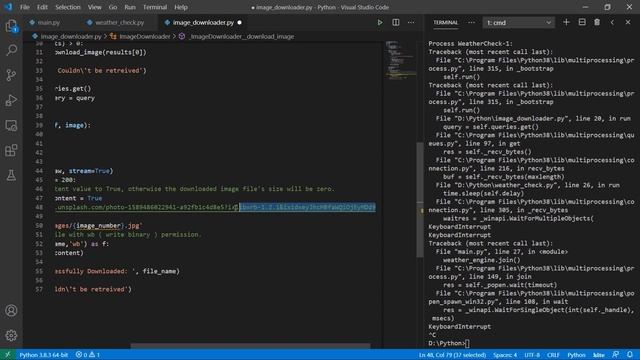The height and width of the screenshot is (360, 640).
Task: Open the View menu
Action: tap(94, 7)
